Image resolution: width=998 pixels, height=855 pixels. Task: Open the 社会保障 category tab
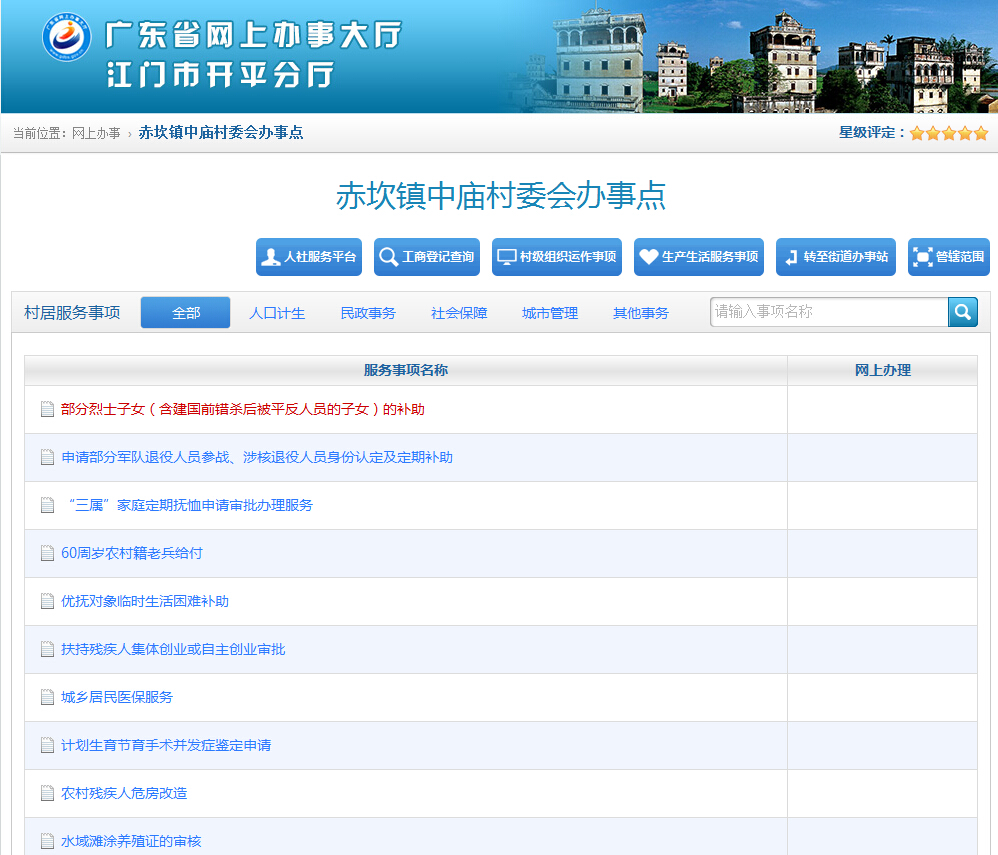coord(459,313)
